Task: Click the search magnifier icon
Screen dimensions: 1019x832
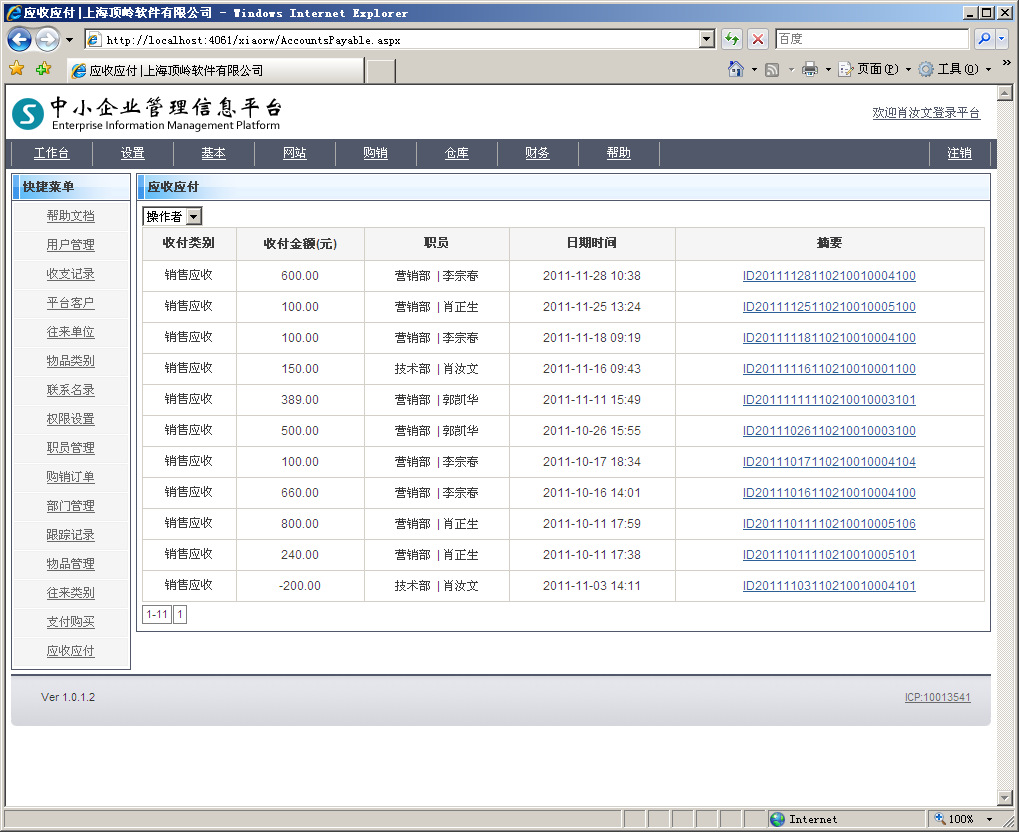Action: coord(984,40)
